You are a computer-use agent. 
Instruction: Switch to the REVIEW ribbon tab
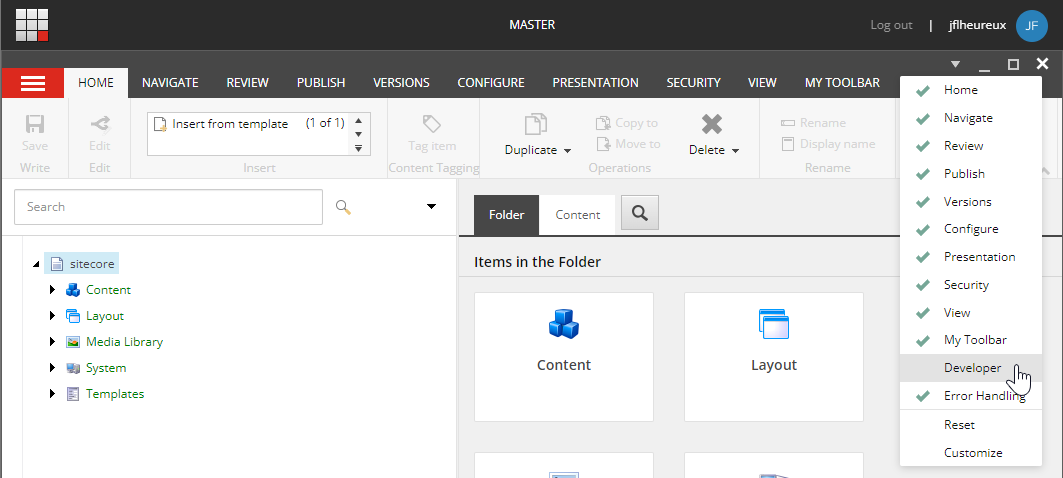[x=247, y=83]
